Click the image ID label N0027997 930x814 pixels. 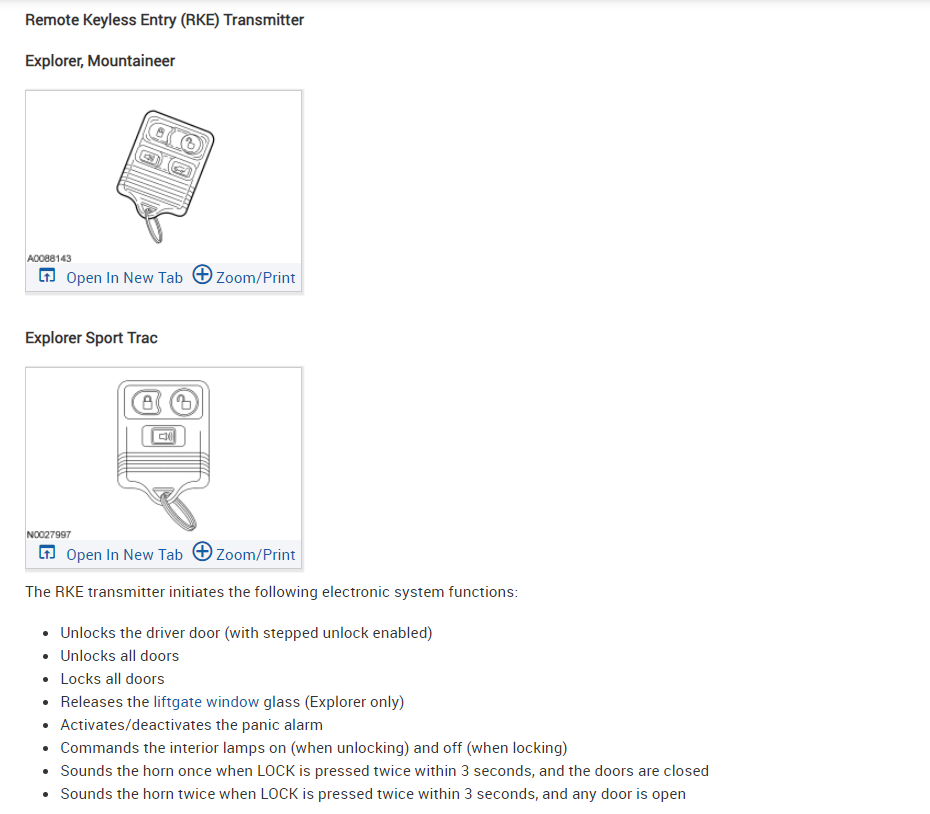(x=49, y=535)
